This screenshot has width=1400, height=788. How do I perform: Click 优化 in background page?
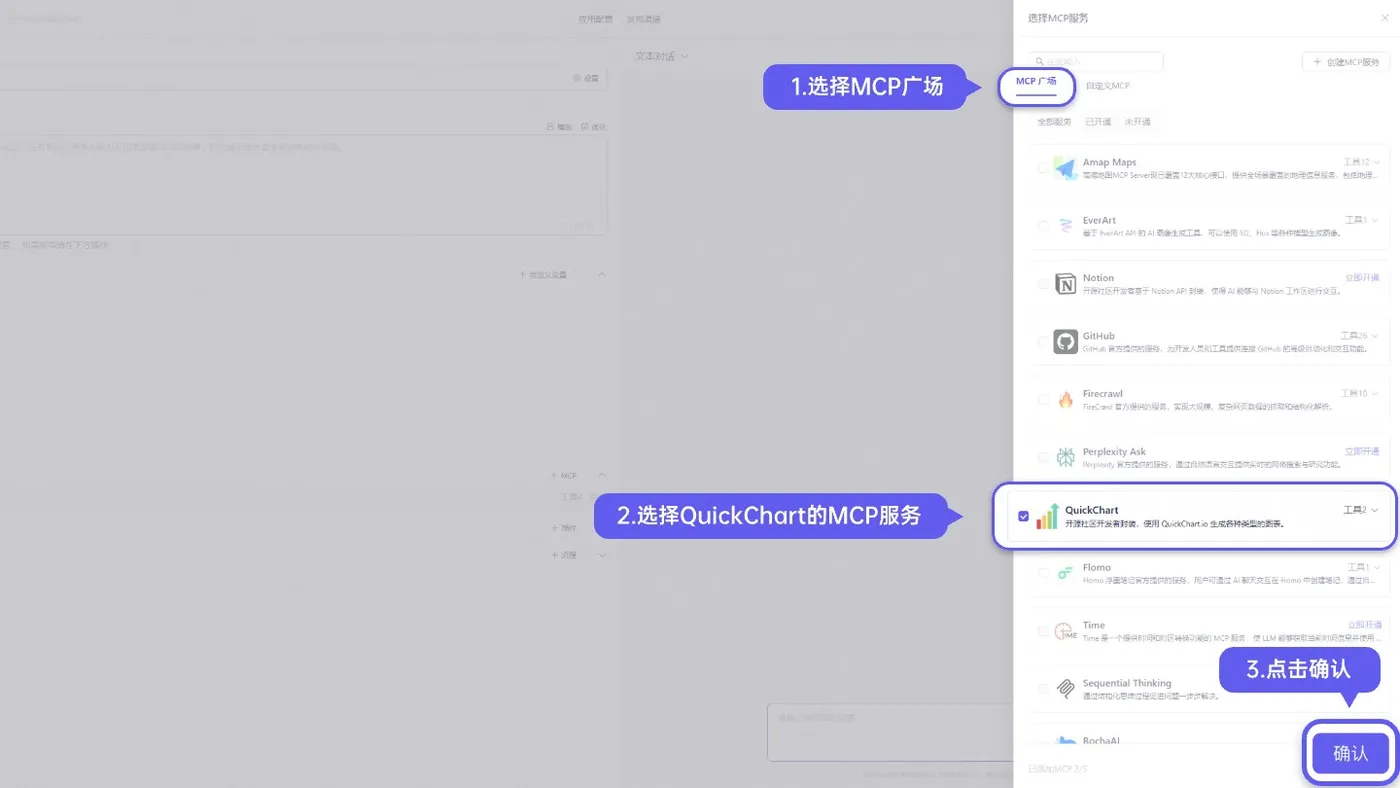594,127
